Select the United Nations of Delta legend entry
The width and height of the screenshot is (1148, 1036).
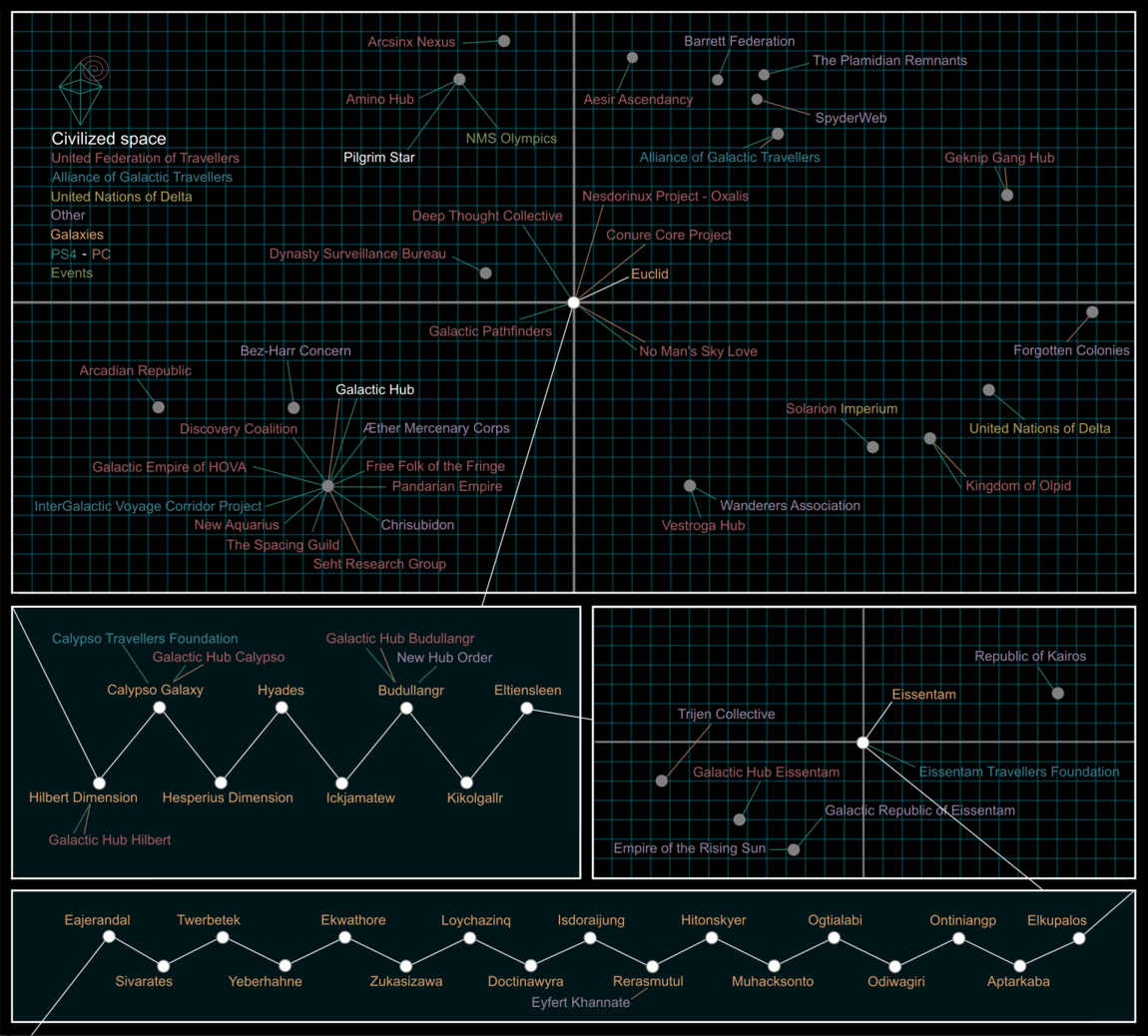pos(122,197)
